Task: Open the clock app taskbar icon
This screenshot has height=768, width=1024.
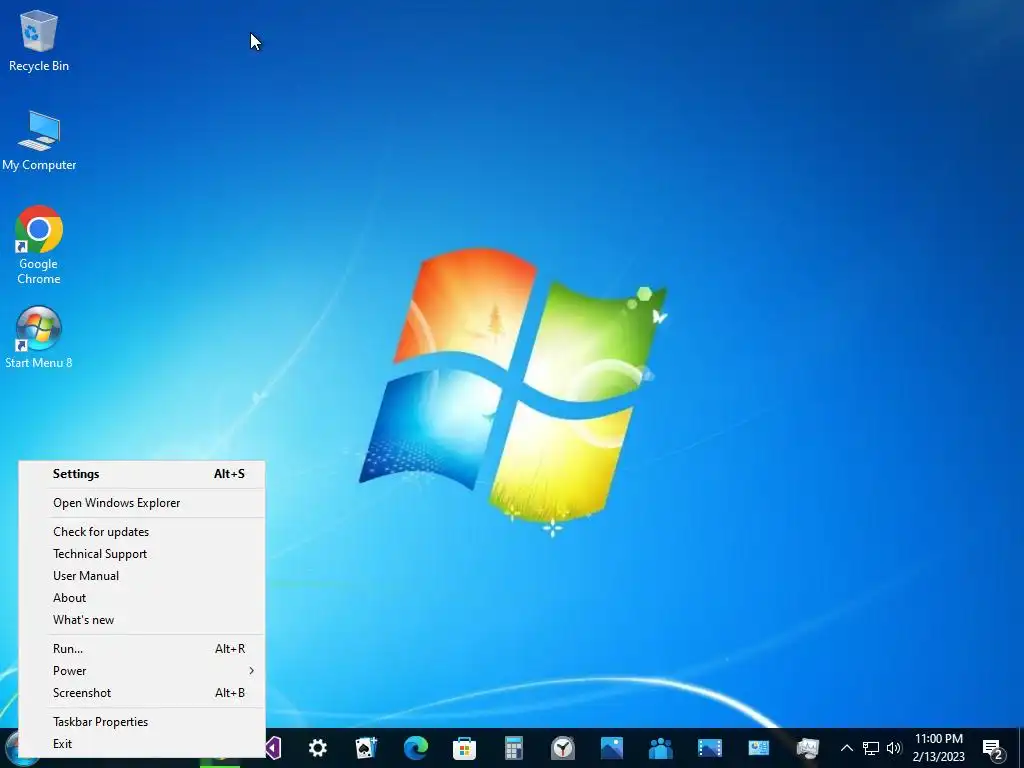Action: (x=562, y=748)
